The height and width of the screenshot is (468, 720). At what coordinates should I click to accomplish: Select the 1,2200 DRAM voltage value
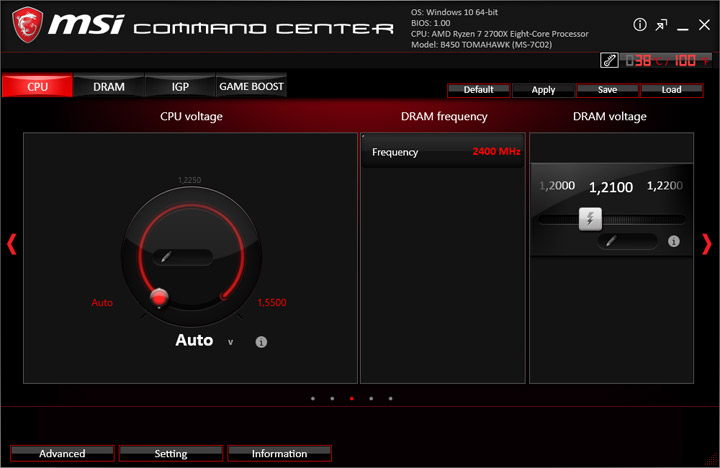coord(664,186)
